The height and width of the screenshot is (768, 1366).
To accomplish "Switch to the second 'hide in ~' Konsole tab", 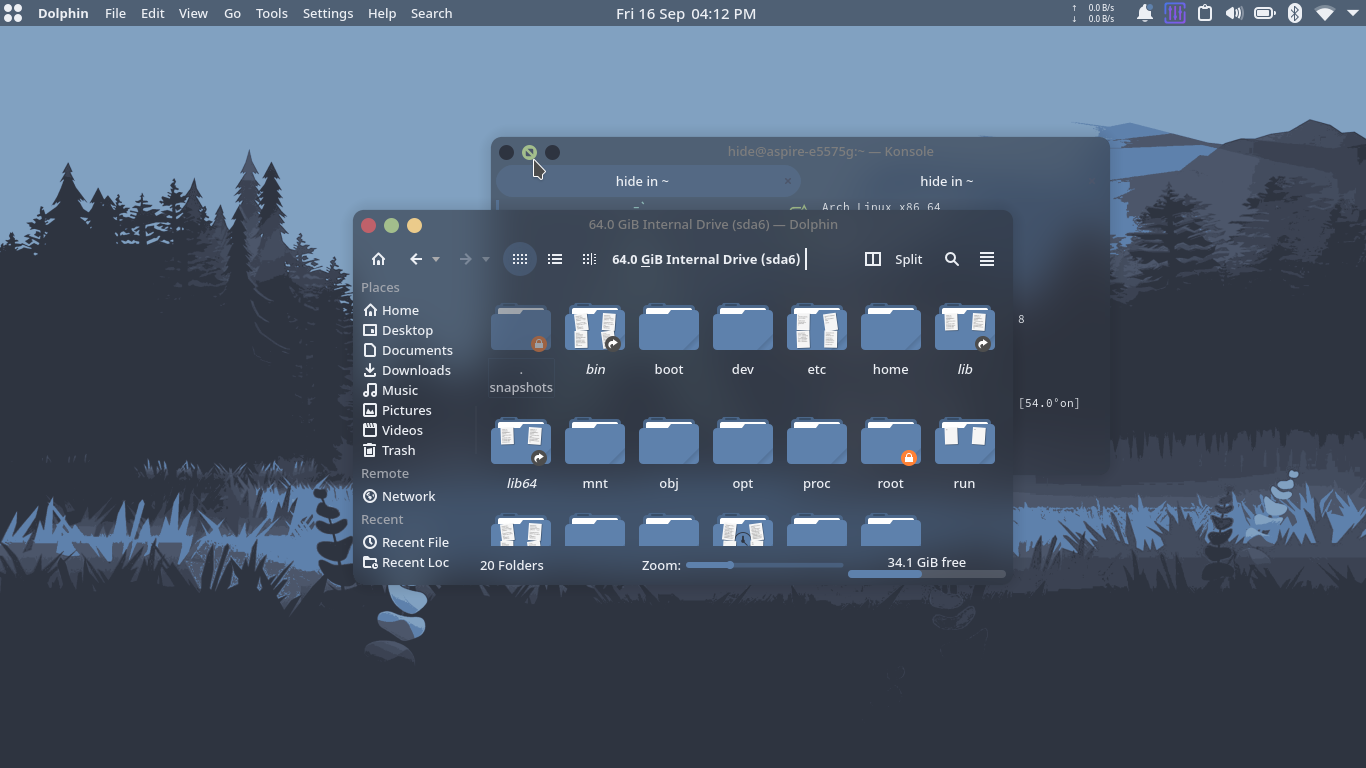I will click(946, 181).
